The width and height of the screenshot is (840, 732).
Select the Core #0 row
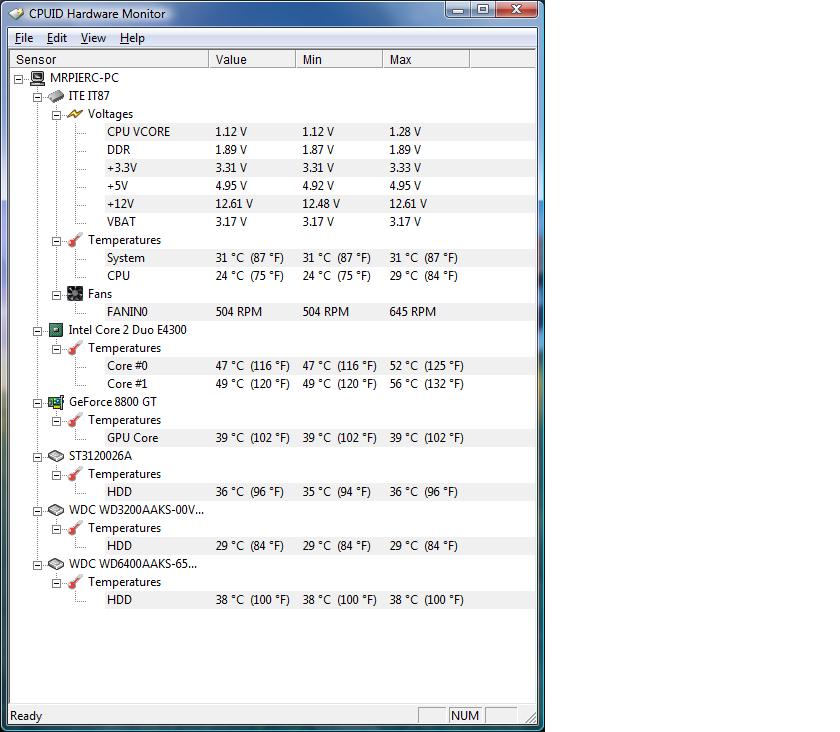click(320, 366)
